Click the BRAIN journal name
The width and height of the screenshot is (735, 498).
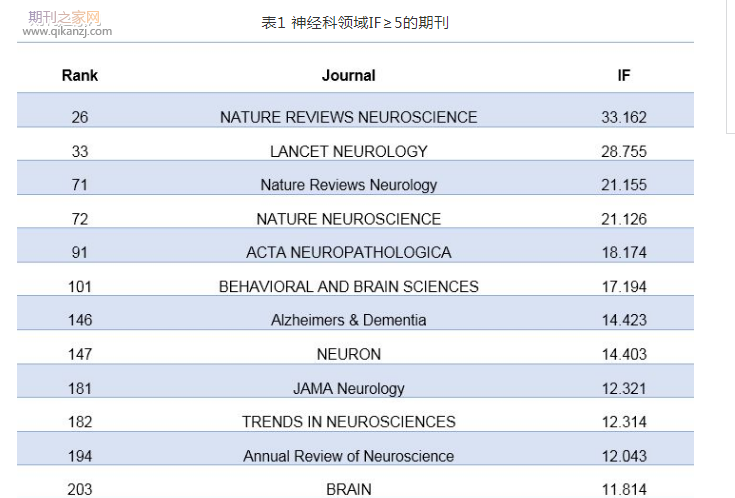click(349, 489)
